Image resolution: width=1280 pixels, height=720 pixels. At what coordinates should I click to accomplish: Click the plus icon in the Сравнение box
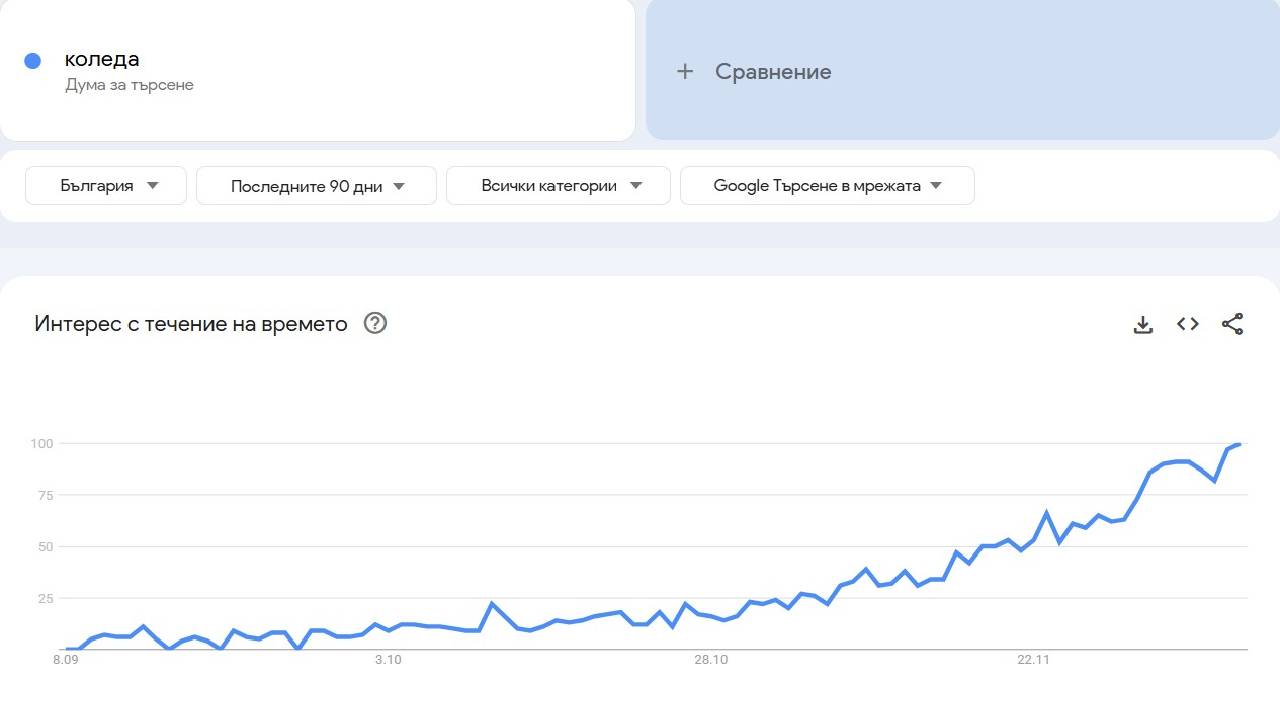click(x=684, y=71)
